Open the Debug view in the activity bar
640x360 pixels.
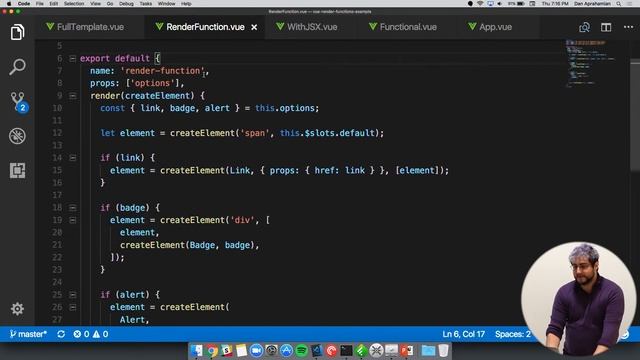point(17,136)
